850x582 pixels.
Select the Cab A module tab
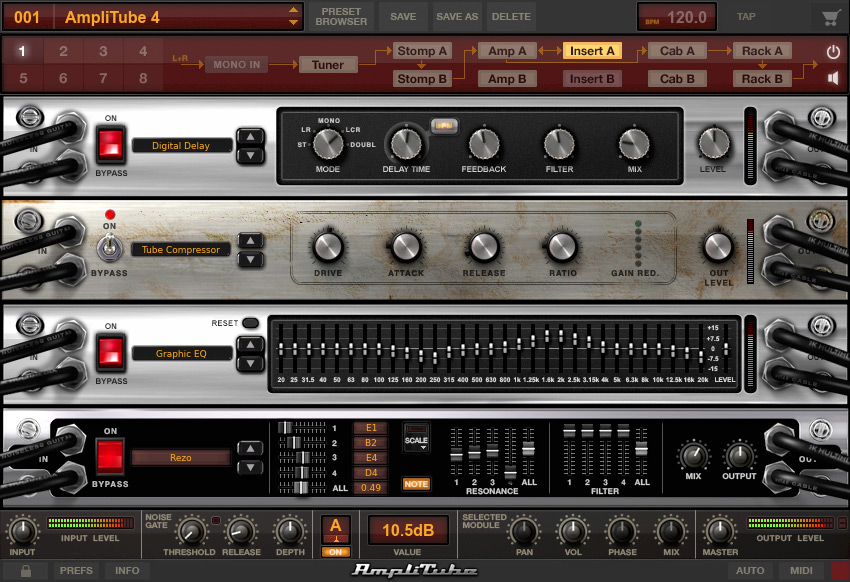click(677, 51)
